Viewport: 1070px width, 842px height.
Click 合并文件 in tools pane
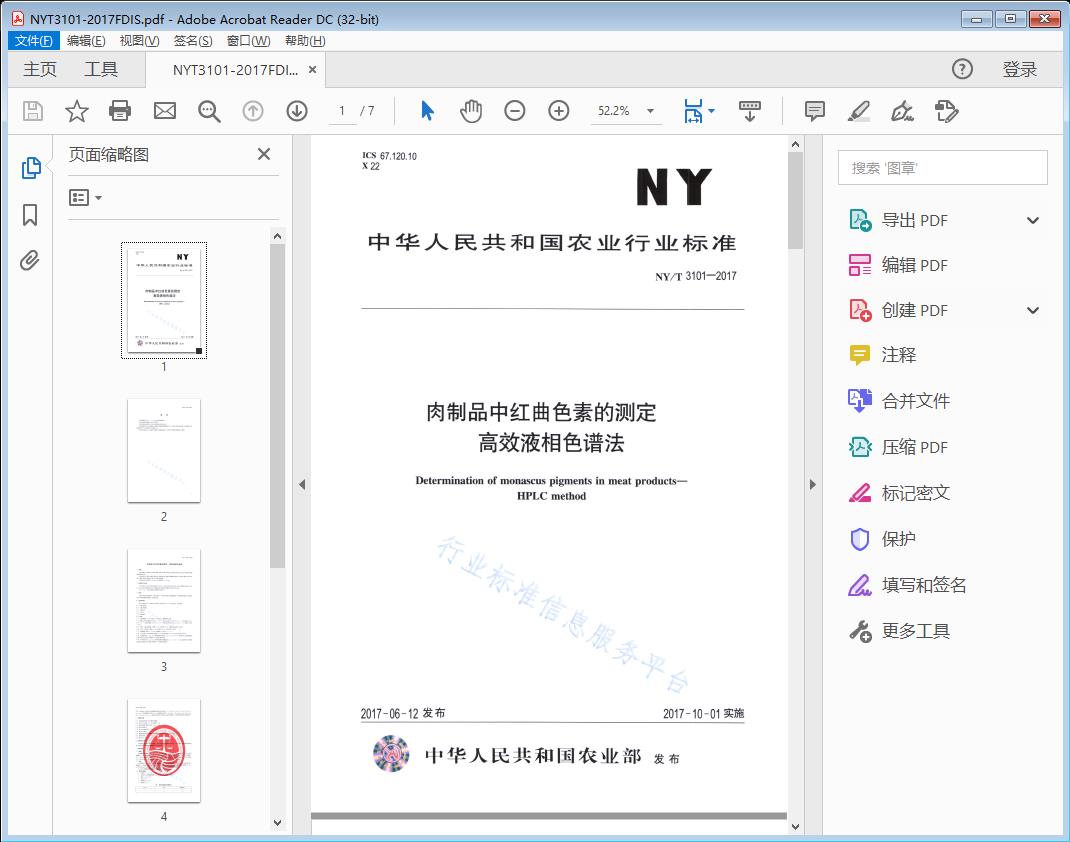point(915,401)
